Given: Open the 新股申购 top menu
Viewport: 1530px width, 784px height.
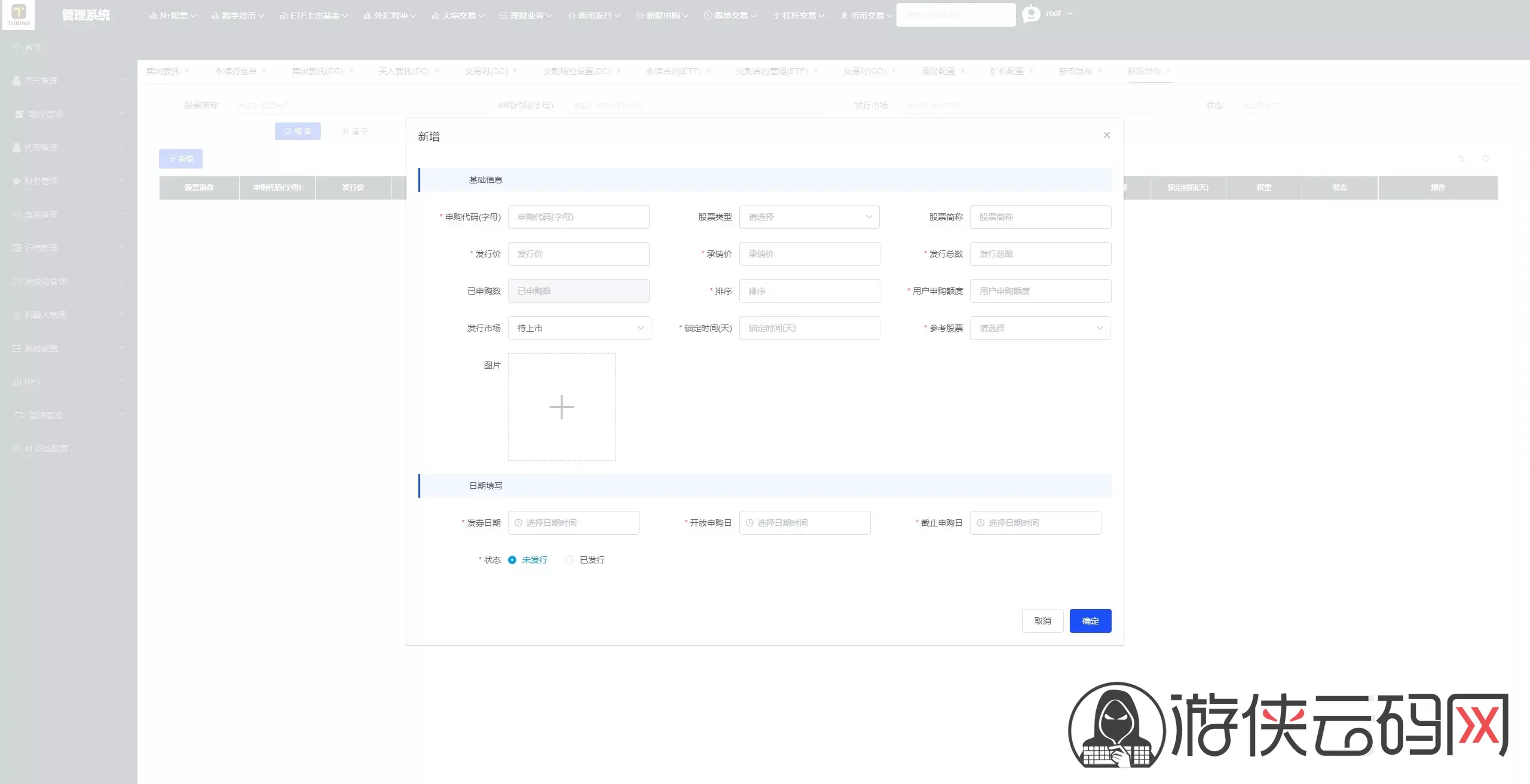Looking at the screenshot, I should (x=662, y=16).
